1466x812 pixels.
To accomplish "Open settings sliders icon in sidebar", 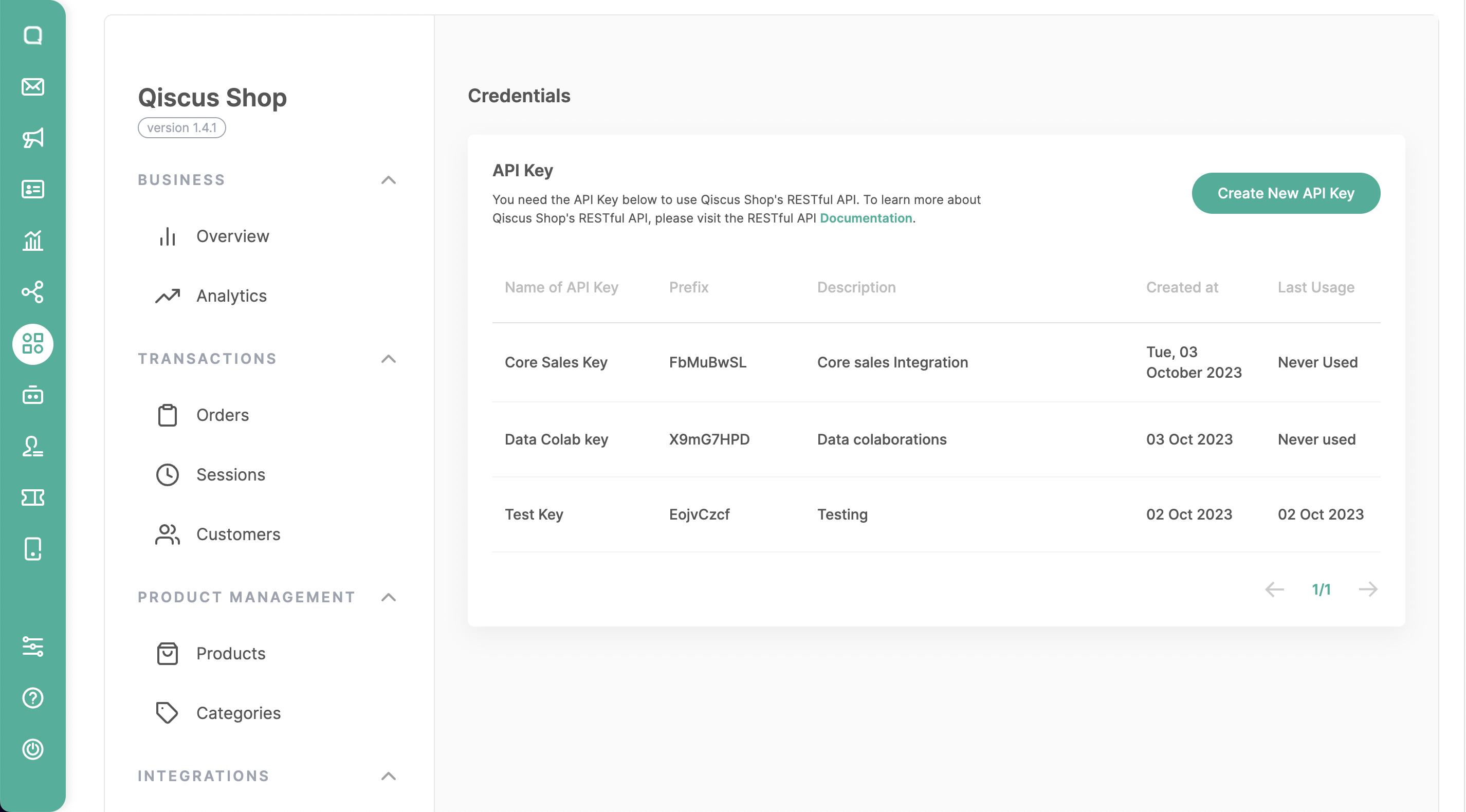I will (32, 647).
